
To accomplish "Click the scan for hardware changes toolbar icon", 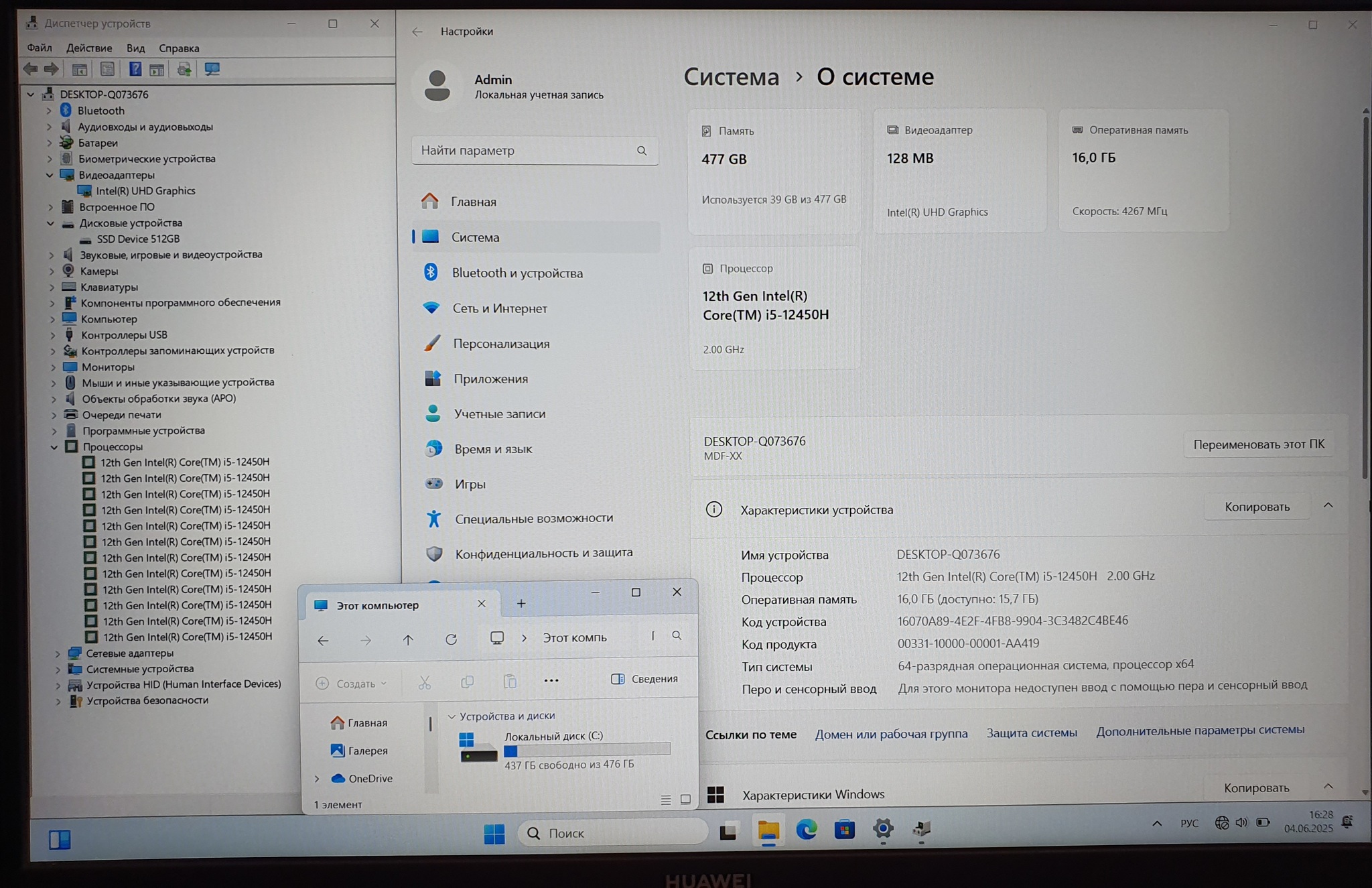I will point(212,69).
